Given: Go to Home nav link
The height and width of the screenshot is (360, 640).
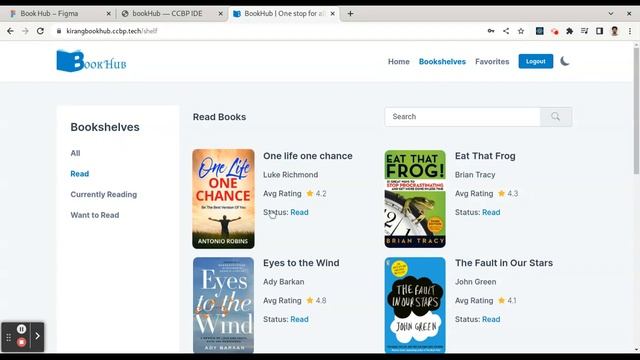Looking at the screenshot, I should click(x=398, y=62).
